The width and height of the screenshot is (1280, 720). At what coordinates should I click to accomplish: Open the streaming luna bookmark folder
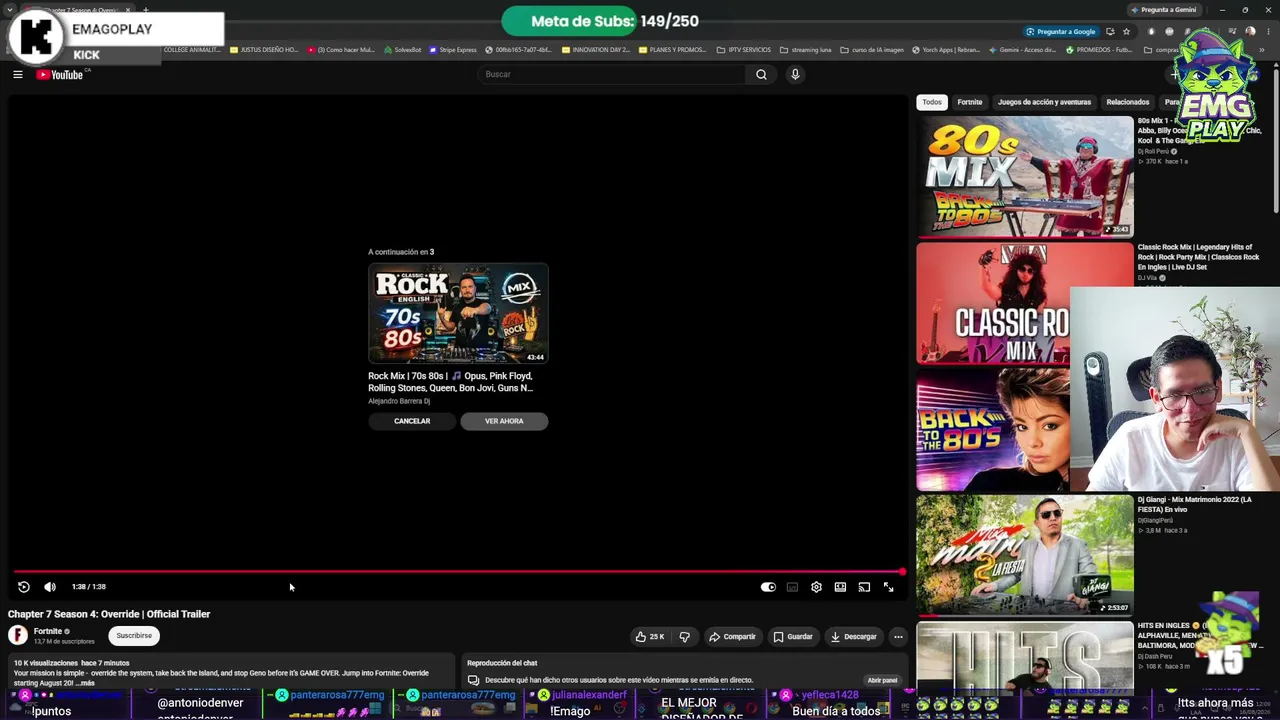(806, 50)
